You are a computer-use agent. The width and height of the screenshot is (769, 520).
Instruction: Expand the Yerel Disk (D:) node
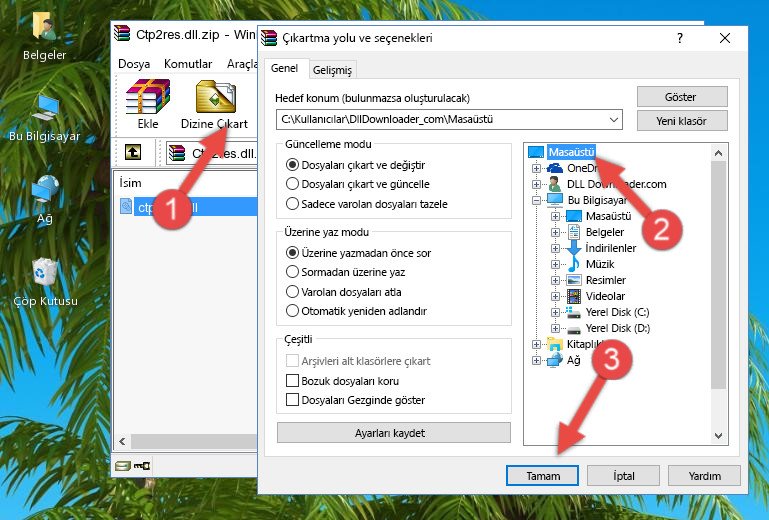[x=555, y=329]
